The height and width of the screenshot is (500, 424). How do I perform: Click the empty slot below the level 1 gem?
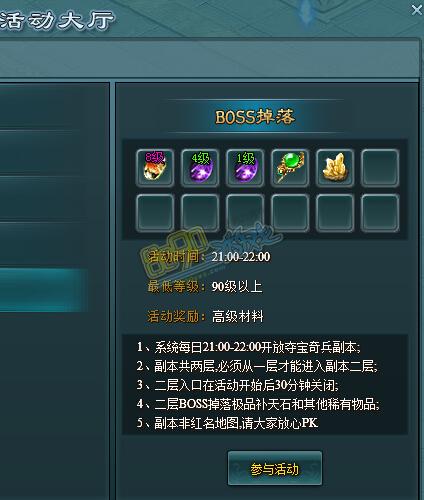pos(245,213)
